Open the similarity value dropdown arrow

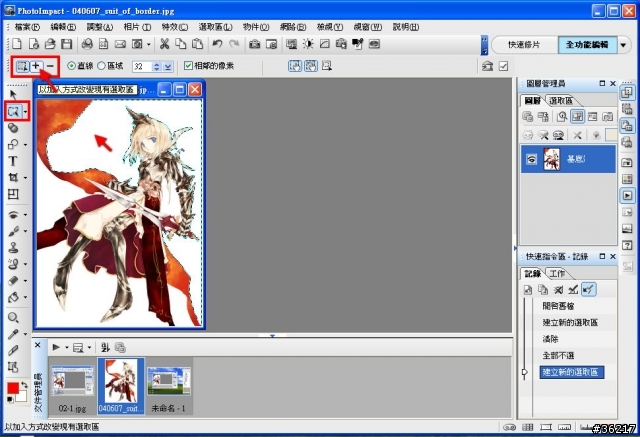tap(168, 67)
